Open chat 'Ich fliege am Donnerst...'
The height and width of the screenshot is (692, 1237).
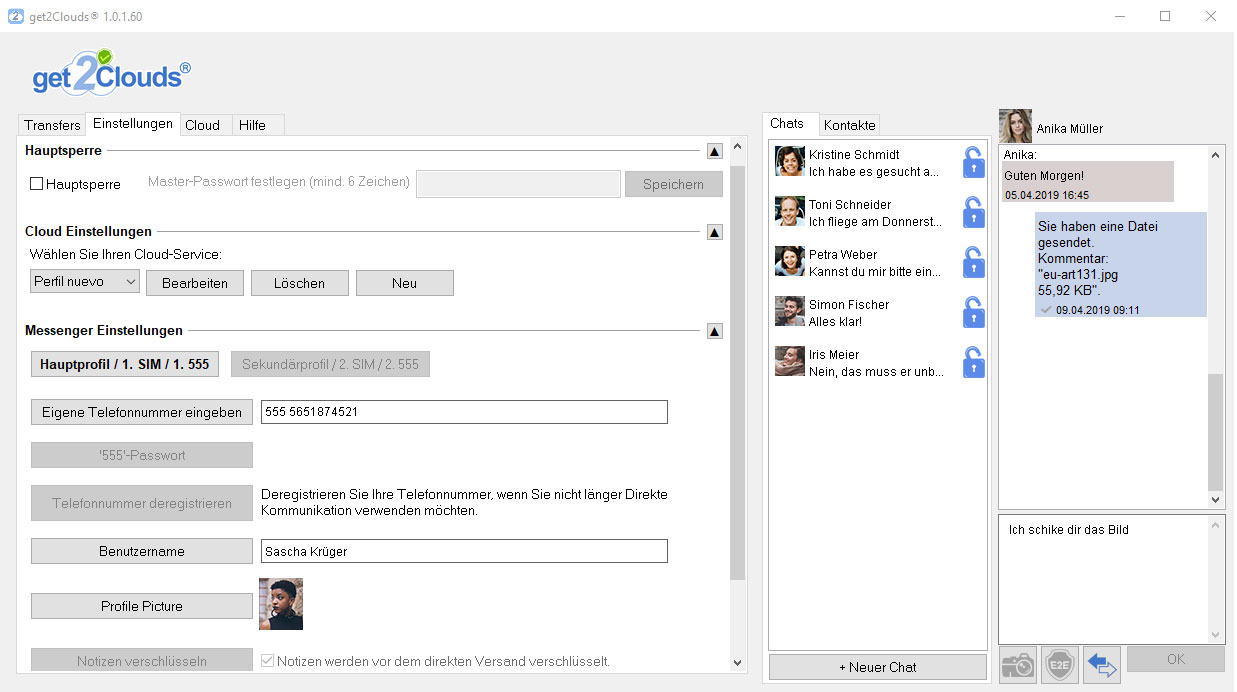[x=879, y=212]
